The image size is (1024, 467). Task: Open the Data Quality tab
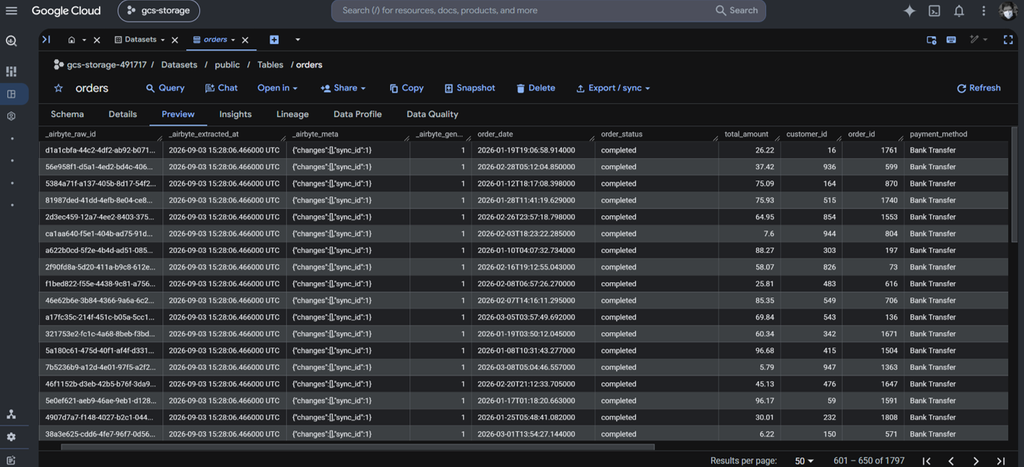click(x=432, y=114)
